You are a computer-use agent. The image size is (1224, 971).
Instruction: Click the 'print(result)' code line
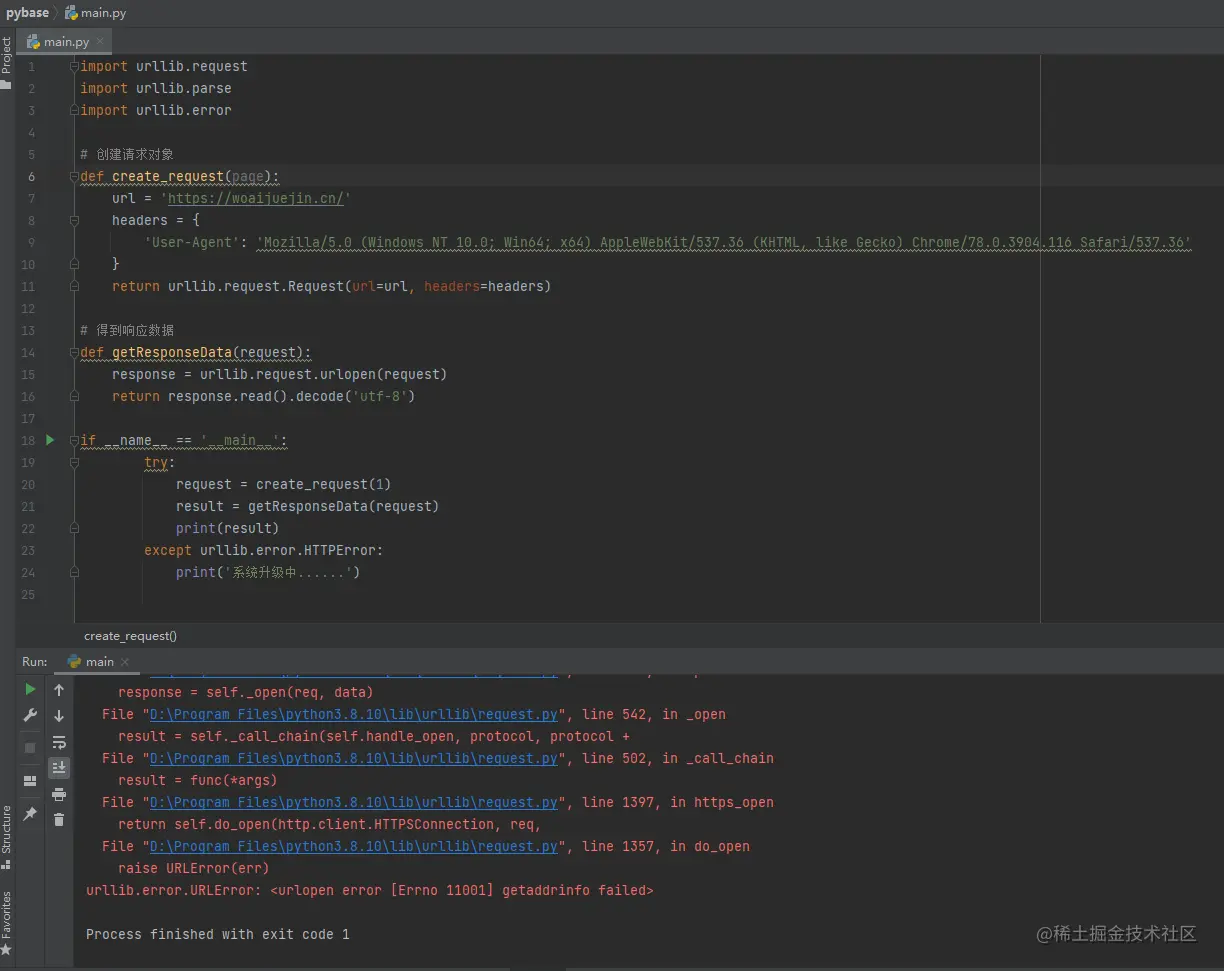[228, 528]
